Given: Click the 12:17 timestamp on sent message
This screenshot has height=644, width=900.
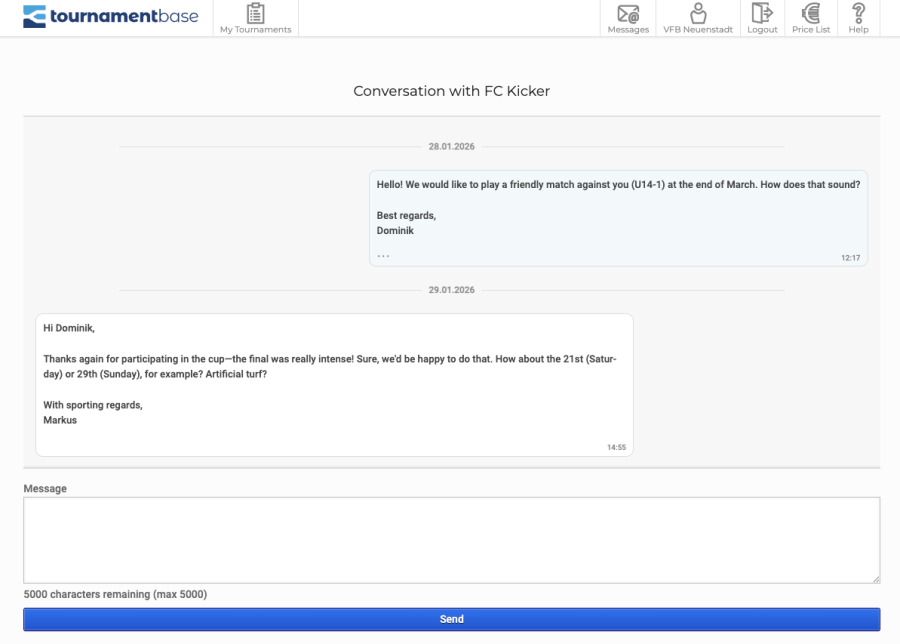Looking at the screenshot, I should (x=850, y=258).
